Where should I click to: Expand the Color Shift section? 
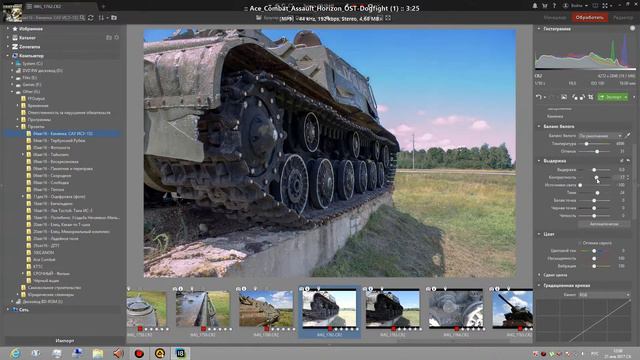click(x=539, y=275)
